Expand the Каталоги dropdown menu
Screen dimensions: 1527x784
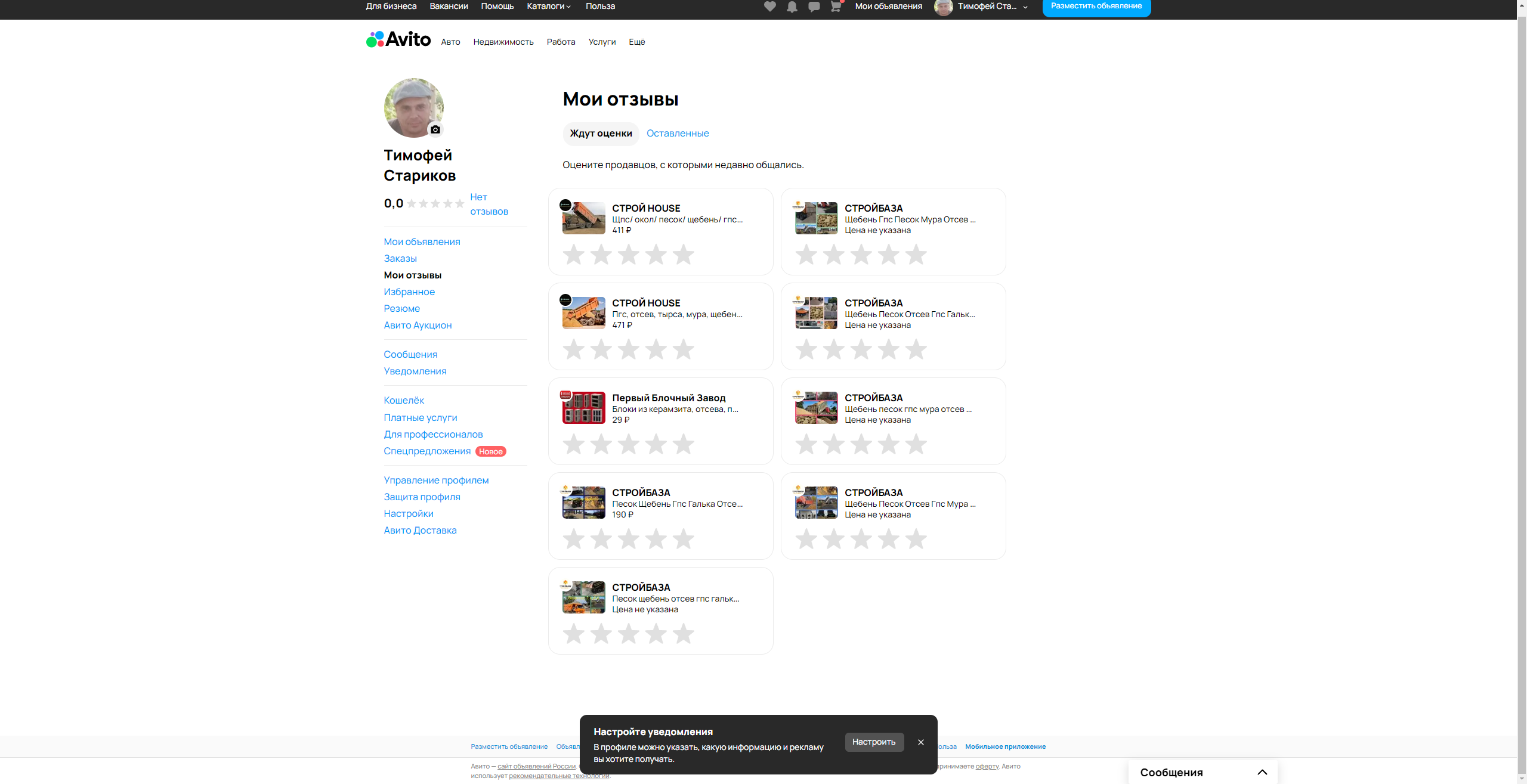click(549, 7)
